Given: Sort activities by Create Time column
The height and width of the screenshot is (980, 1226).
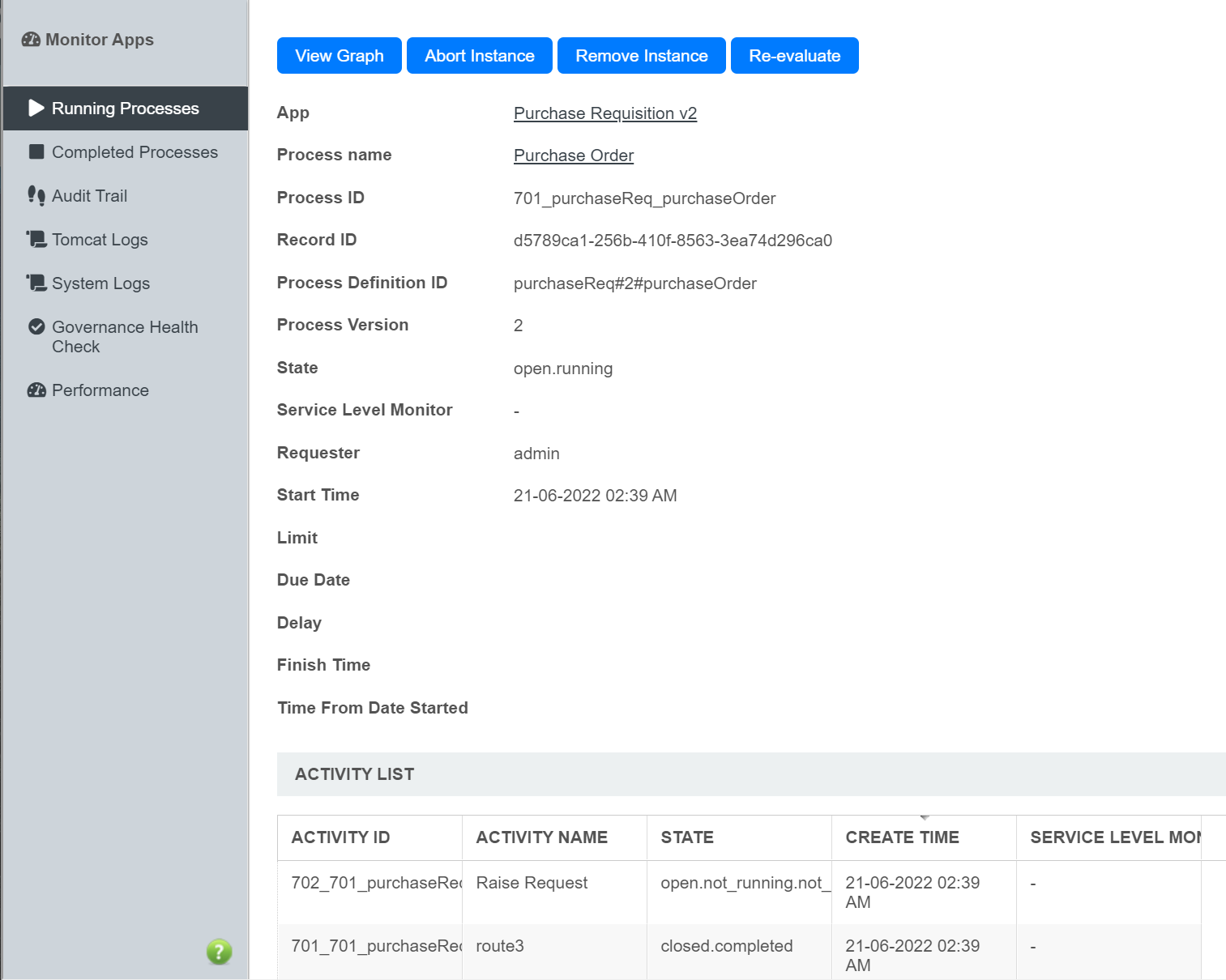Looking at the screenshot, I should tap(902, 837).
